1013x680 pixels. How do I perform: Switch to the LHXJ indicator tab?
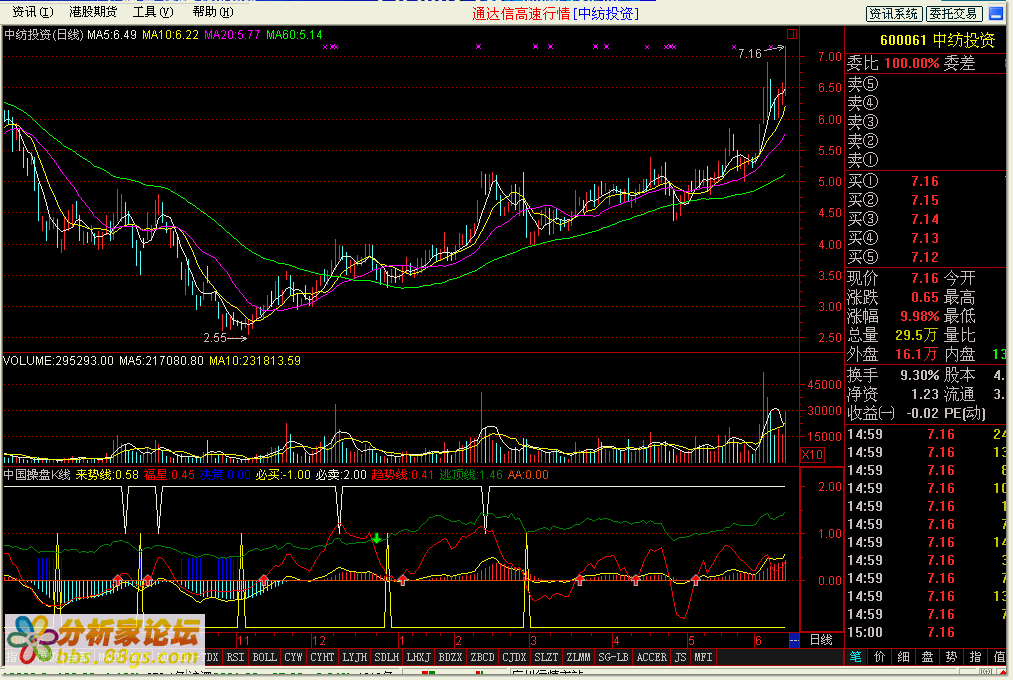tap(418, 657)
